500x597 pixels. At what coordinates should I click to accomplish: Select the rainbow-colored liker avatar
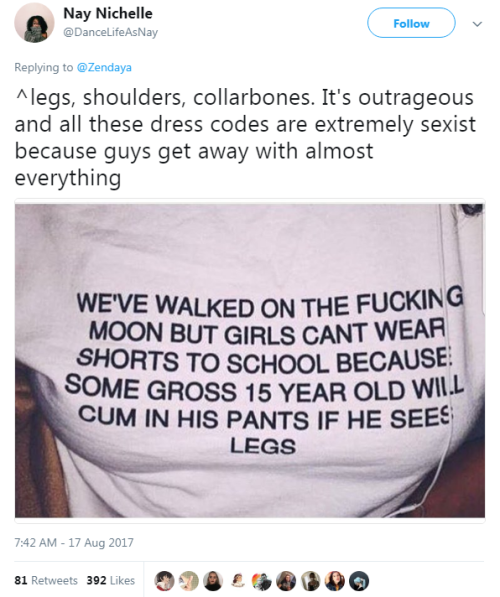(x=262, y=581)
